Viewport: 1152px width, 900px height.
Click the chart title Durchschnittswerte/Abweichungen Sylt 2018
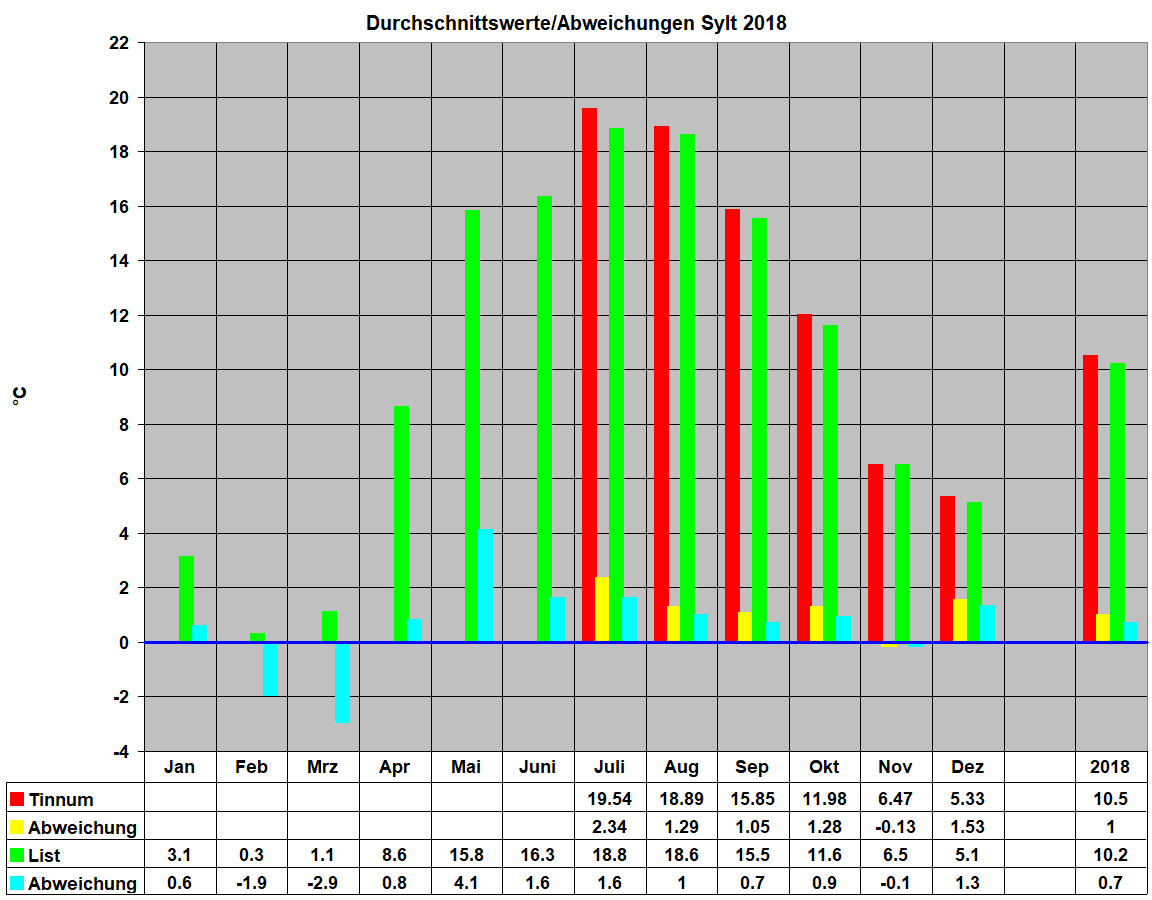[576, 23]
